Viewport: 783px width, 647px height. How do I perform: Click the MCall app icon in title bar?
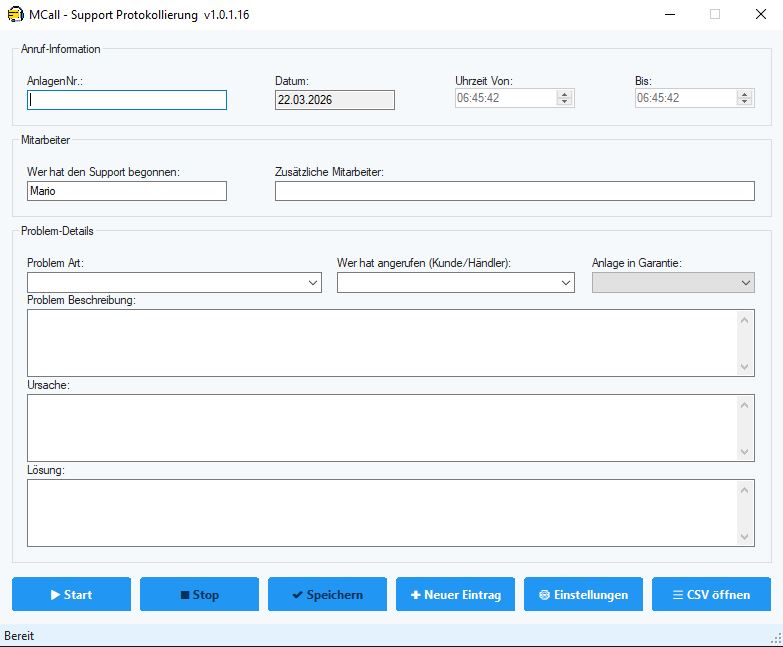16,15
